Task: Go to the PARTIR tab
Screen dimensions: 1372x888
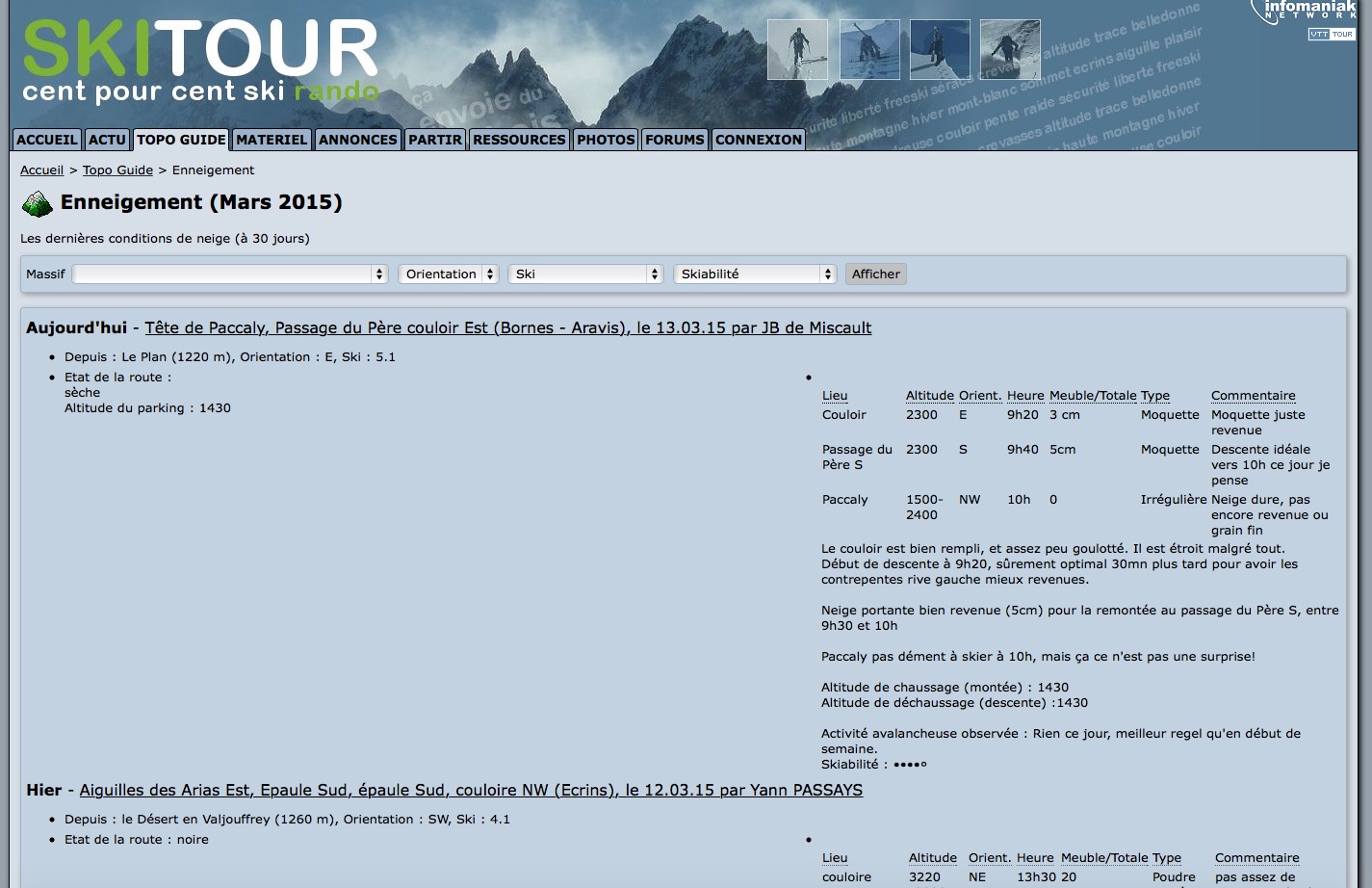Action: [x=435, y=140]
